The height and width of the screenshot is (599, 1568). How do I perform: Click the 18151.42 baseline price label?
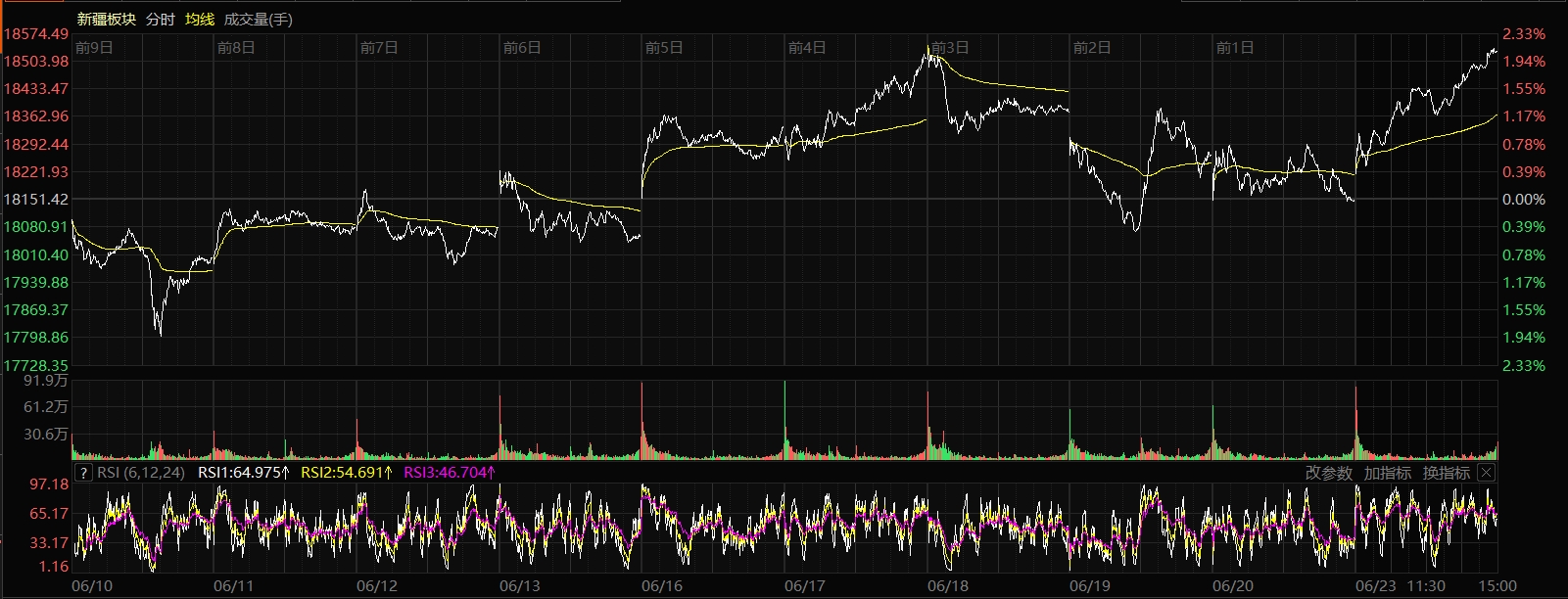click(x=36, y=199)
